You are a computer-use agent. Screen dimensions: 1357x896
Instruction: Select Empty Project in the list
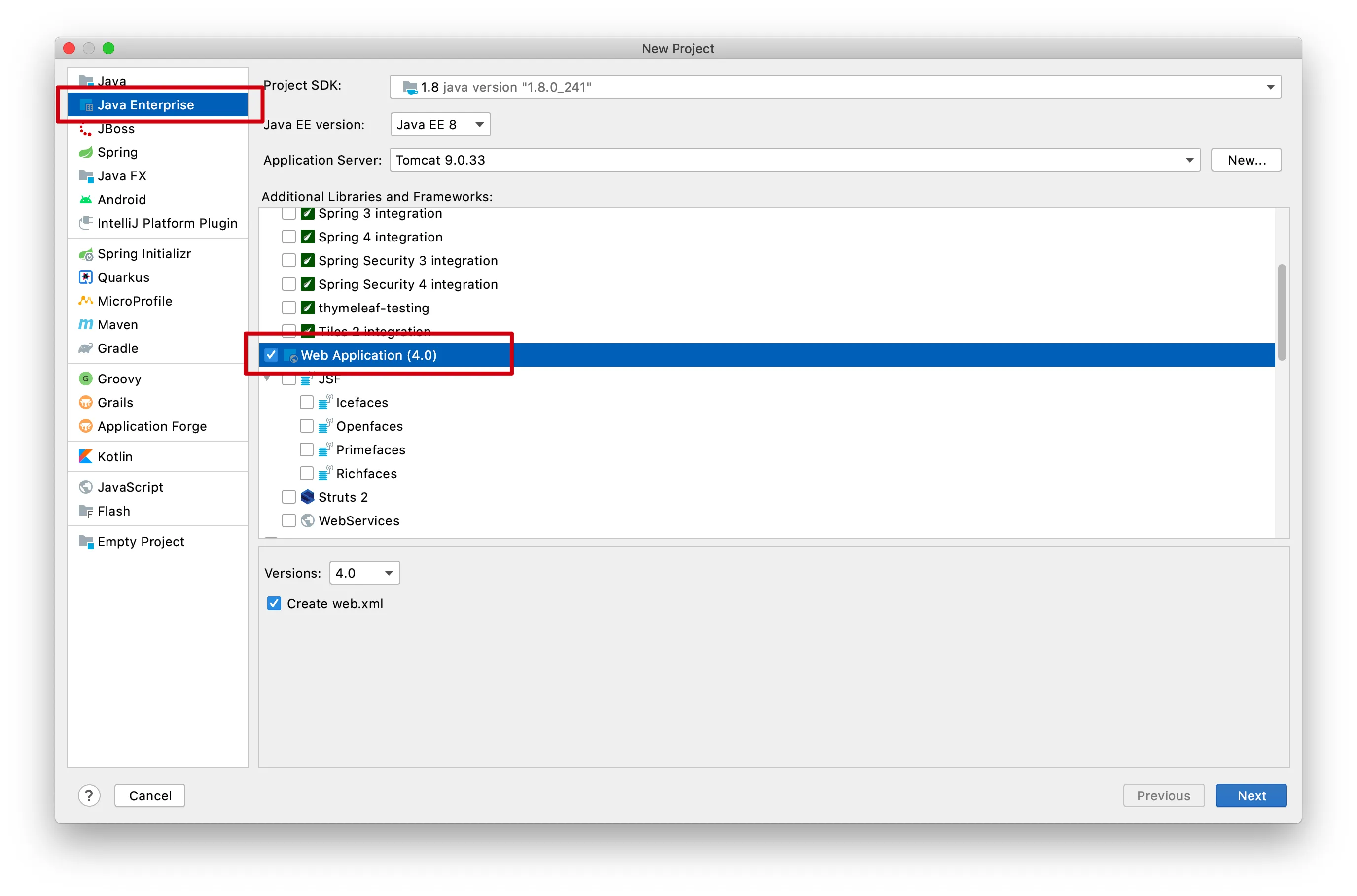pyautogui.click(x=158, y=542)
